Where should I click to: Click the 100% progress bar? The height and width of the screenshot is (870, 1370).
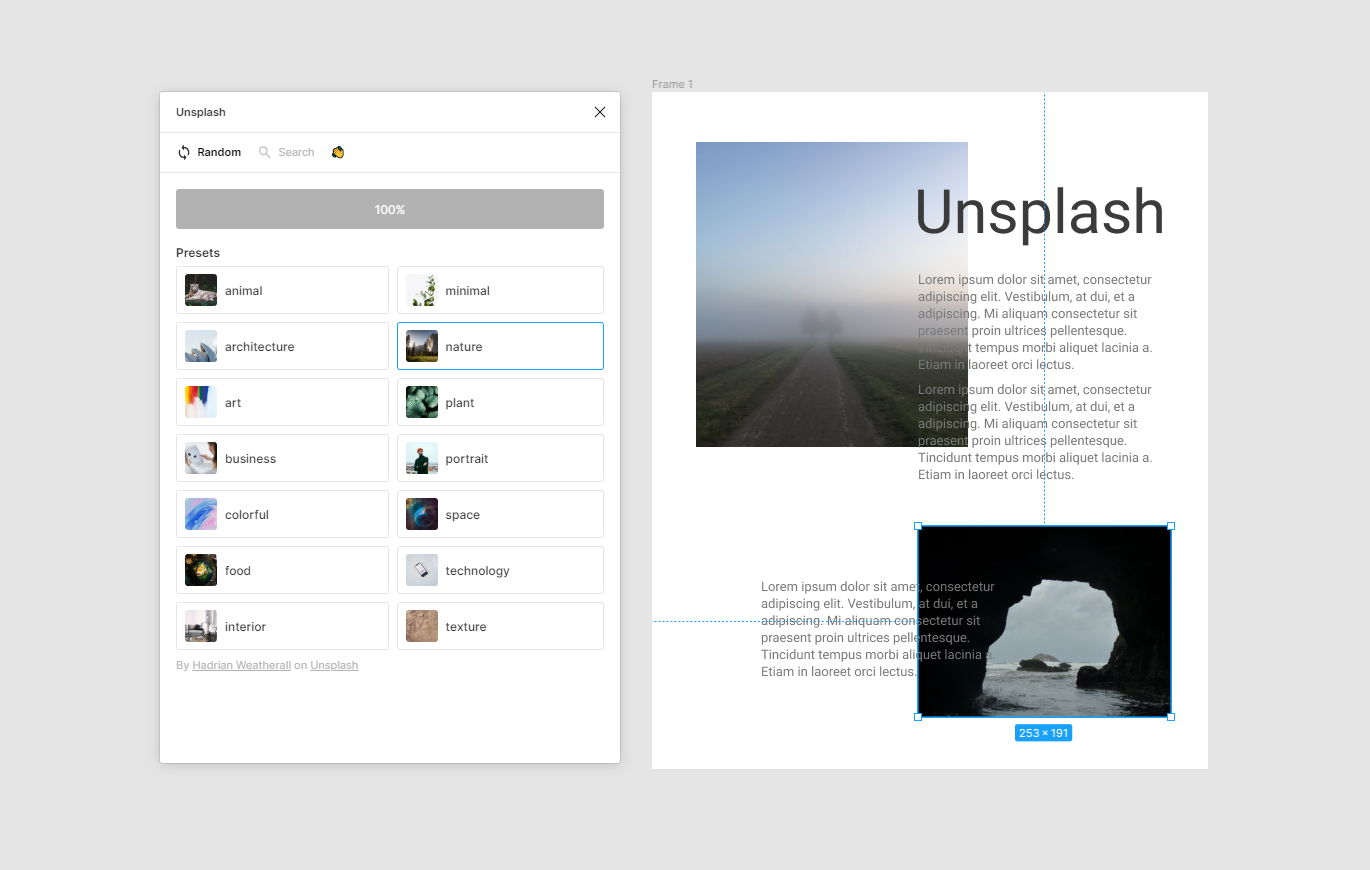click(x=390, y=209)
